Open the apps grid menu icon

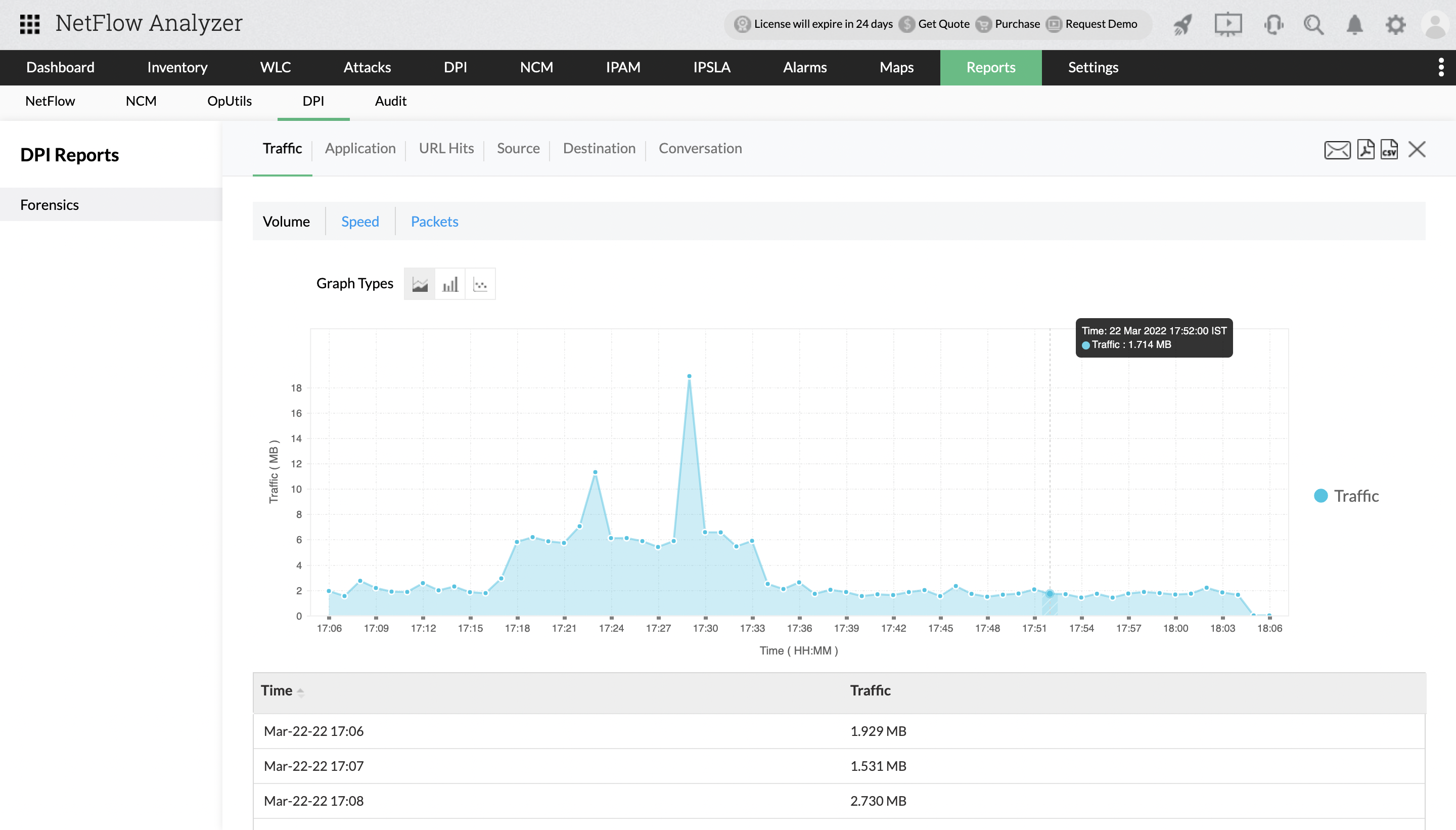(30, 24)
